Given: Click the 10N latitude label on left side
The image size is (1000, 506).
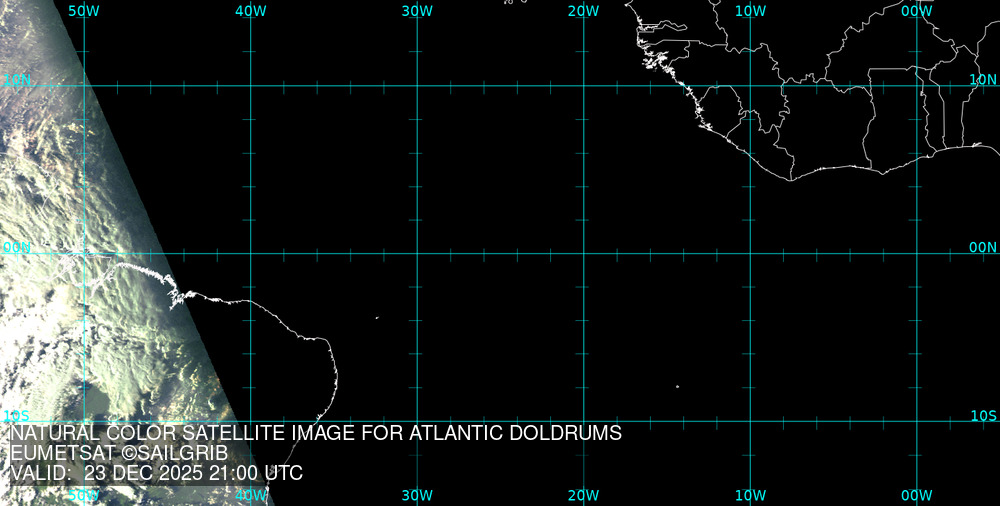Looking at the screenshot, I should coord(17,79).
